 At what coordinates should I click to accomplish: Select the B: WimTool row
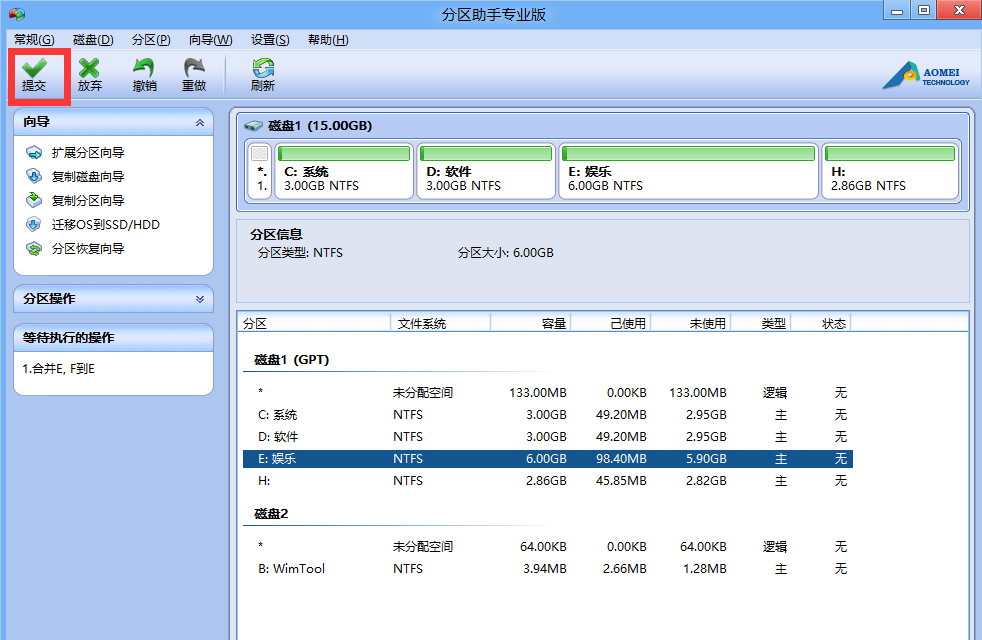(x=548, y=569)
